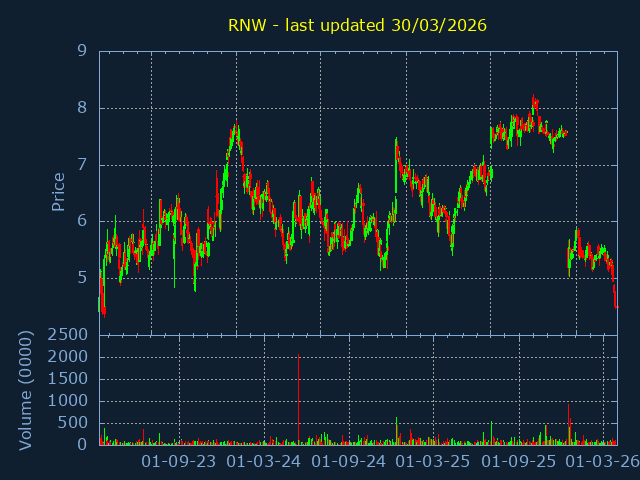Screen dimensions: 640x480
Task: Click the tallest red volume spike near 2000
Action: (298, 399)
